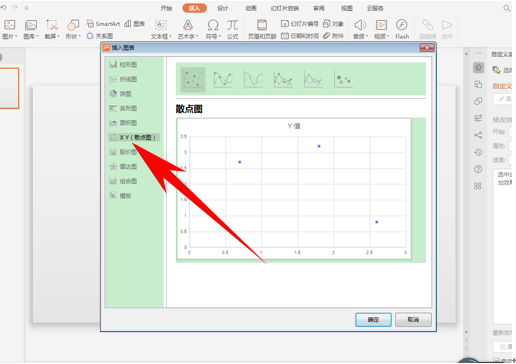Viewport: 516px width, 364px height.
Task: Click the formula π icon
Action: (233, 29)
